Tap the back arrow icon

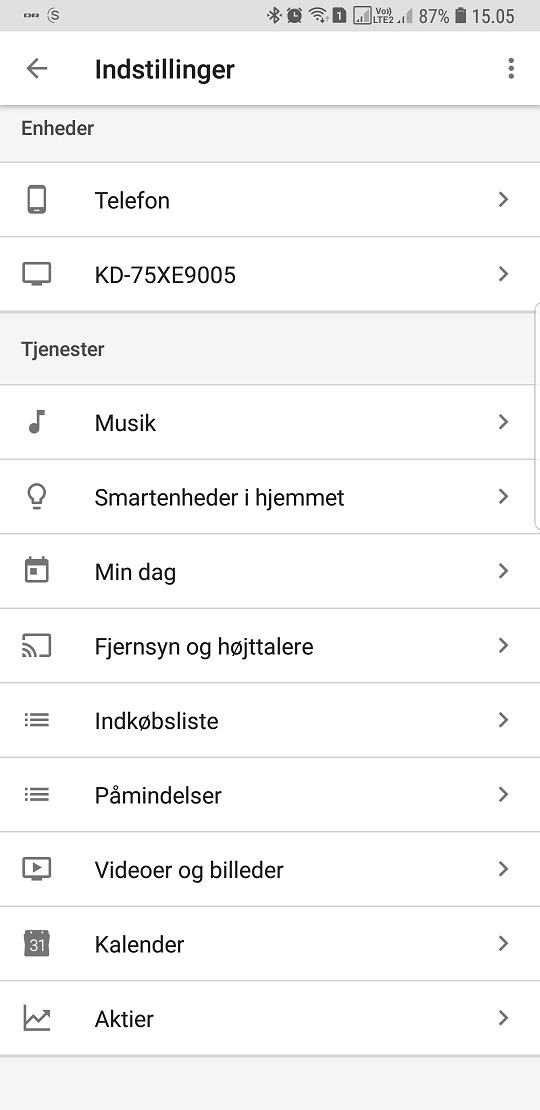pos(36,69)
